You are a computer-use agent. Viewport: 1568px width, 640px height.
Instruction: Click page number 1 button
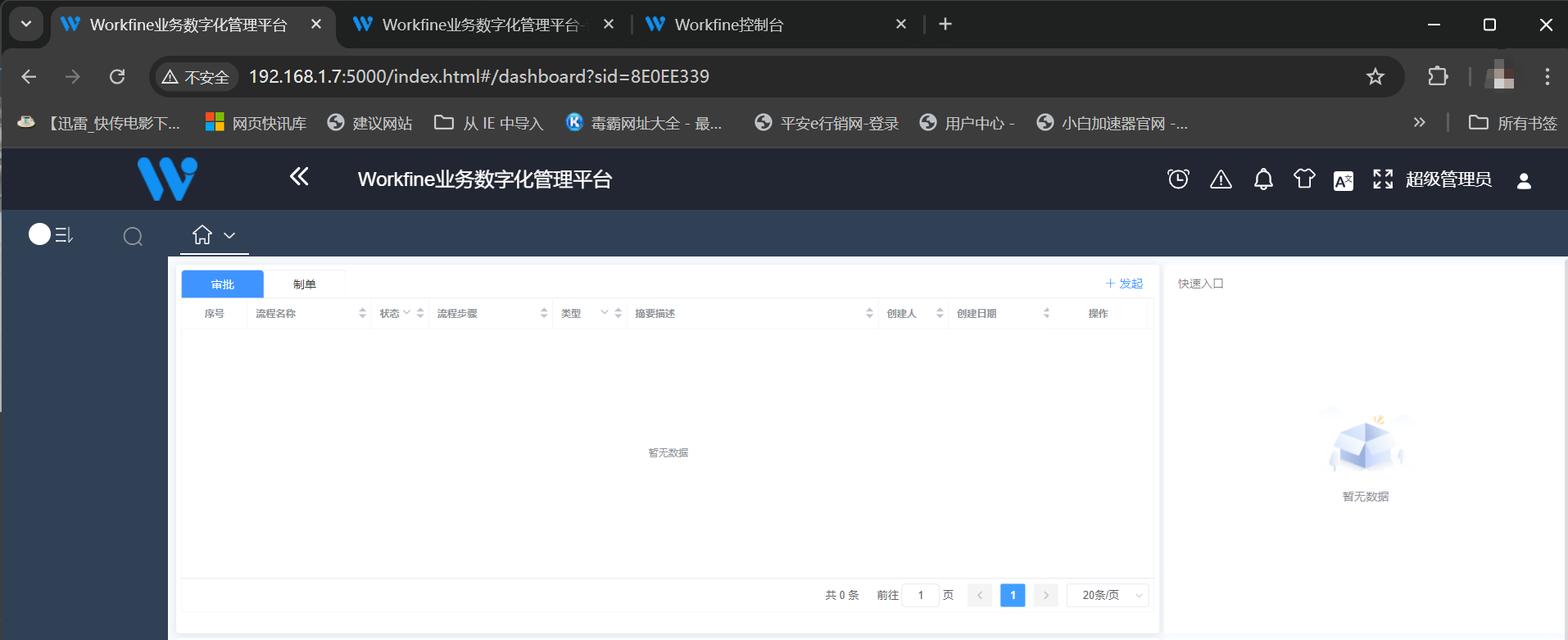(x=1013, y=595)
